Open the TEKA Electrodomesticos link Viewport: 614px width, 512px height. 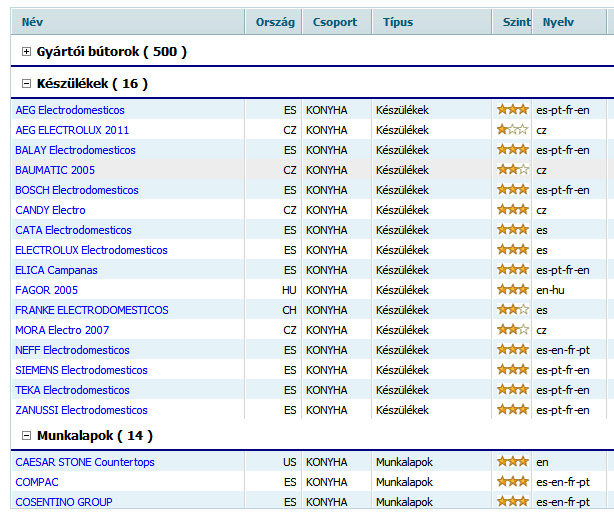(x=72, y=389)
